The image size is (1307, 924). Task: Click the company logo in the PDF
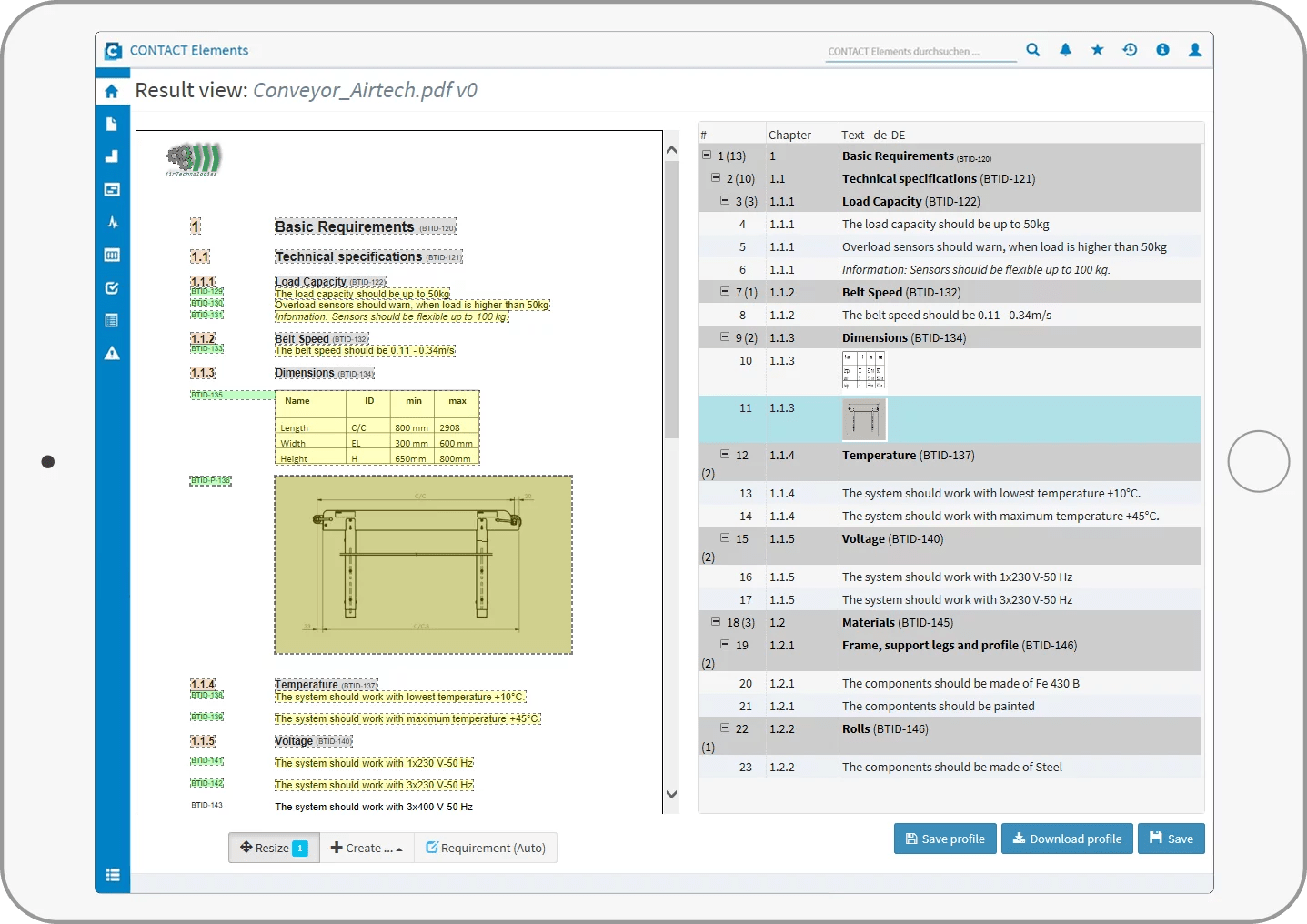pyautogui.click(x=194, y=159)
